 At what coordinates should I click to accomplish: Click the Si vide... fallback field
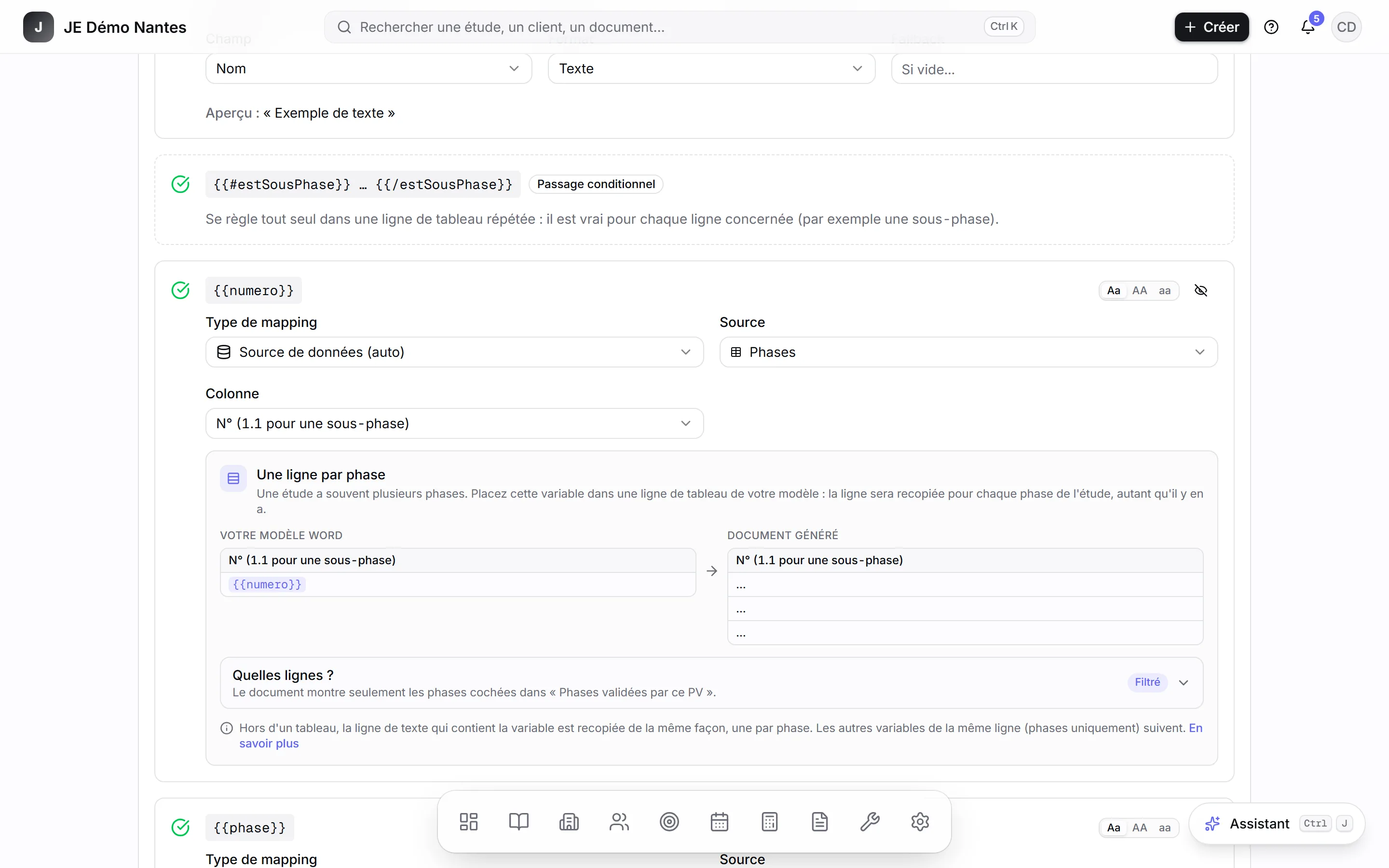pyautogui.click(x=1054, y=69)
